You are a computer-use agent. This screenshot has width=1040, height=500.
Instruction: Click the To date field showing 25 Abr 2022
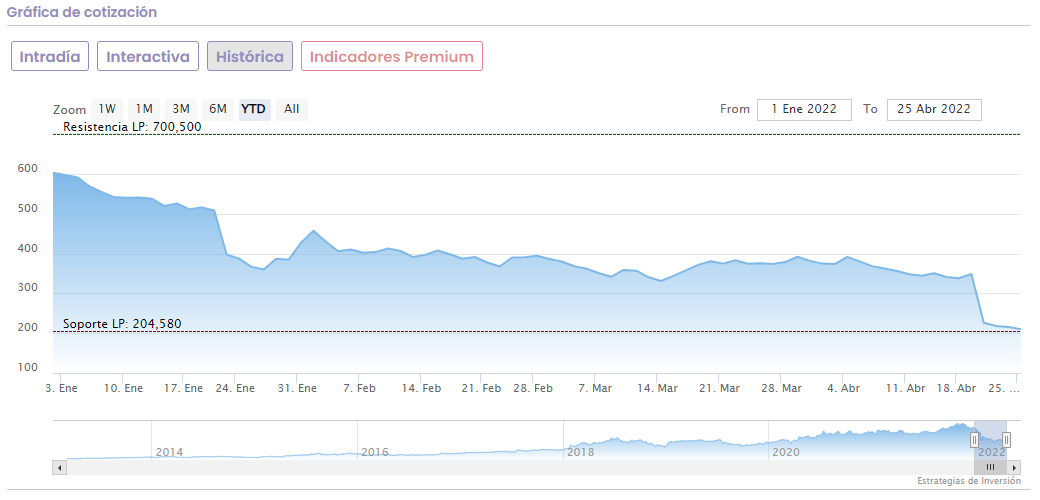coord(934,109)
